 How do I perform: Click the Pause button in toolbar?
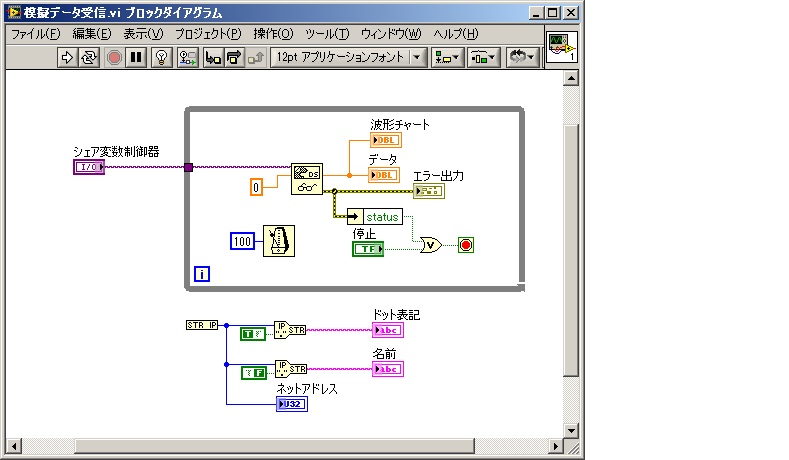coord(136,57)
